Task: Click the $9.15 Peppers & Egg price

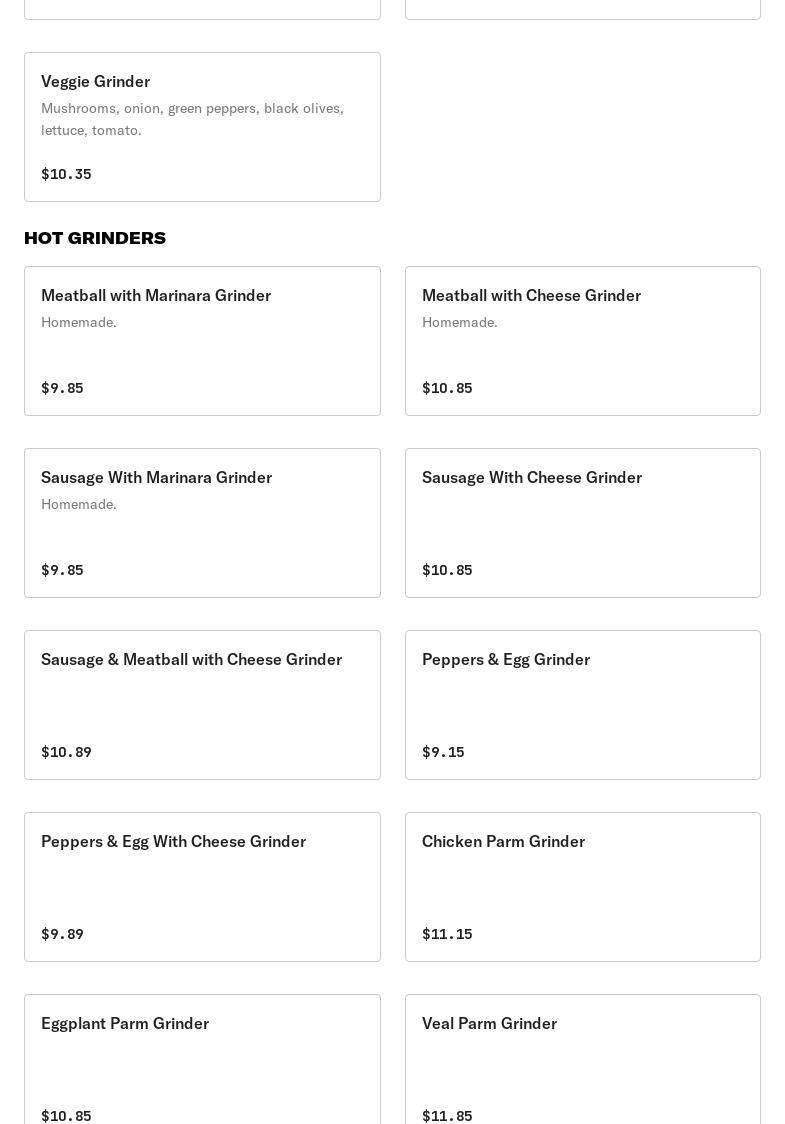Action: click(x=443, y=752)
